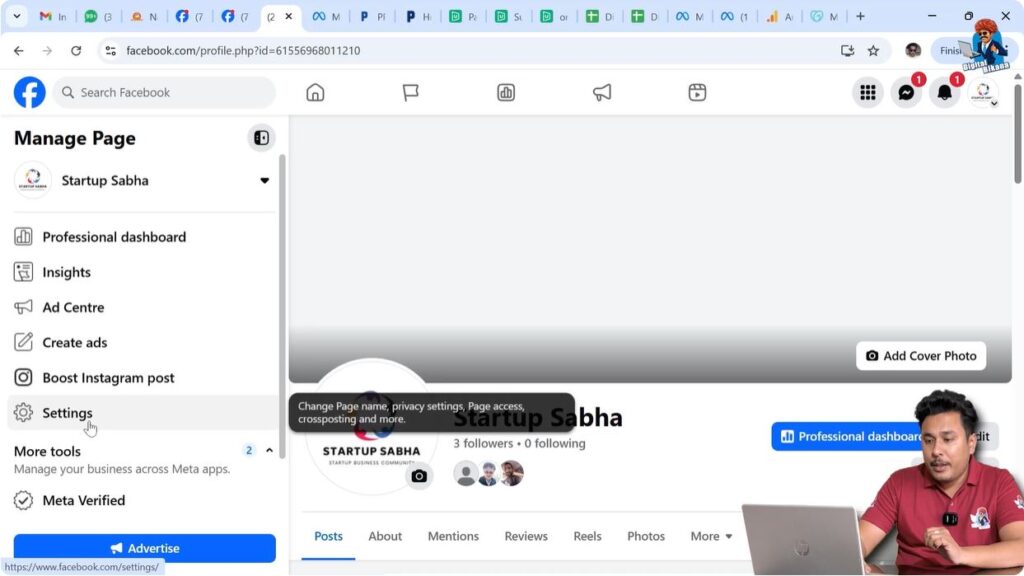
Task: Click the Add Cover Photo button
Action: (921, 356)
